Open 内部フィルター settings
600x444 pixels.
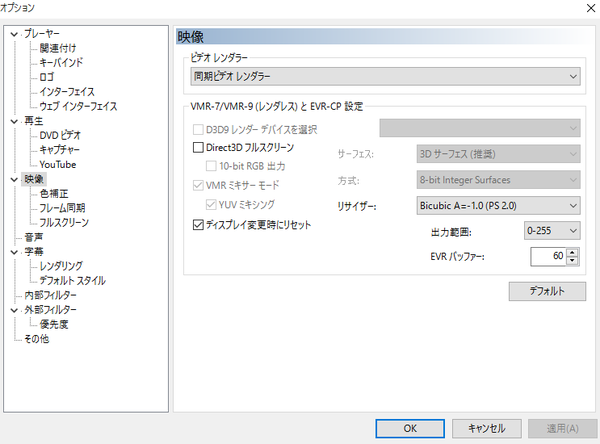pyautogui.click(x=50, y=295)
